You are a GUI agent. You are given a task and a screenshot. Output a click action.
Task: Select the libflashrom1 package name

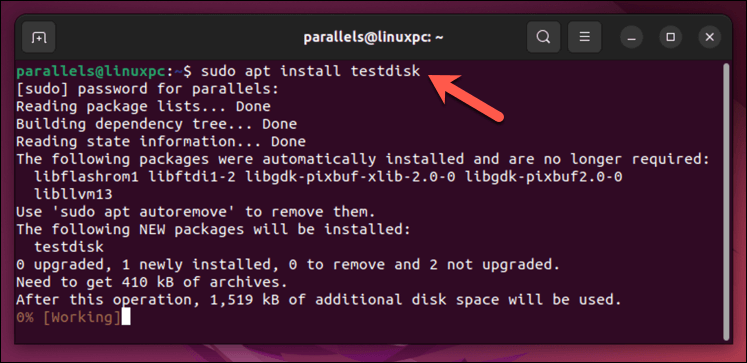coord(87,177)
